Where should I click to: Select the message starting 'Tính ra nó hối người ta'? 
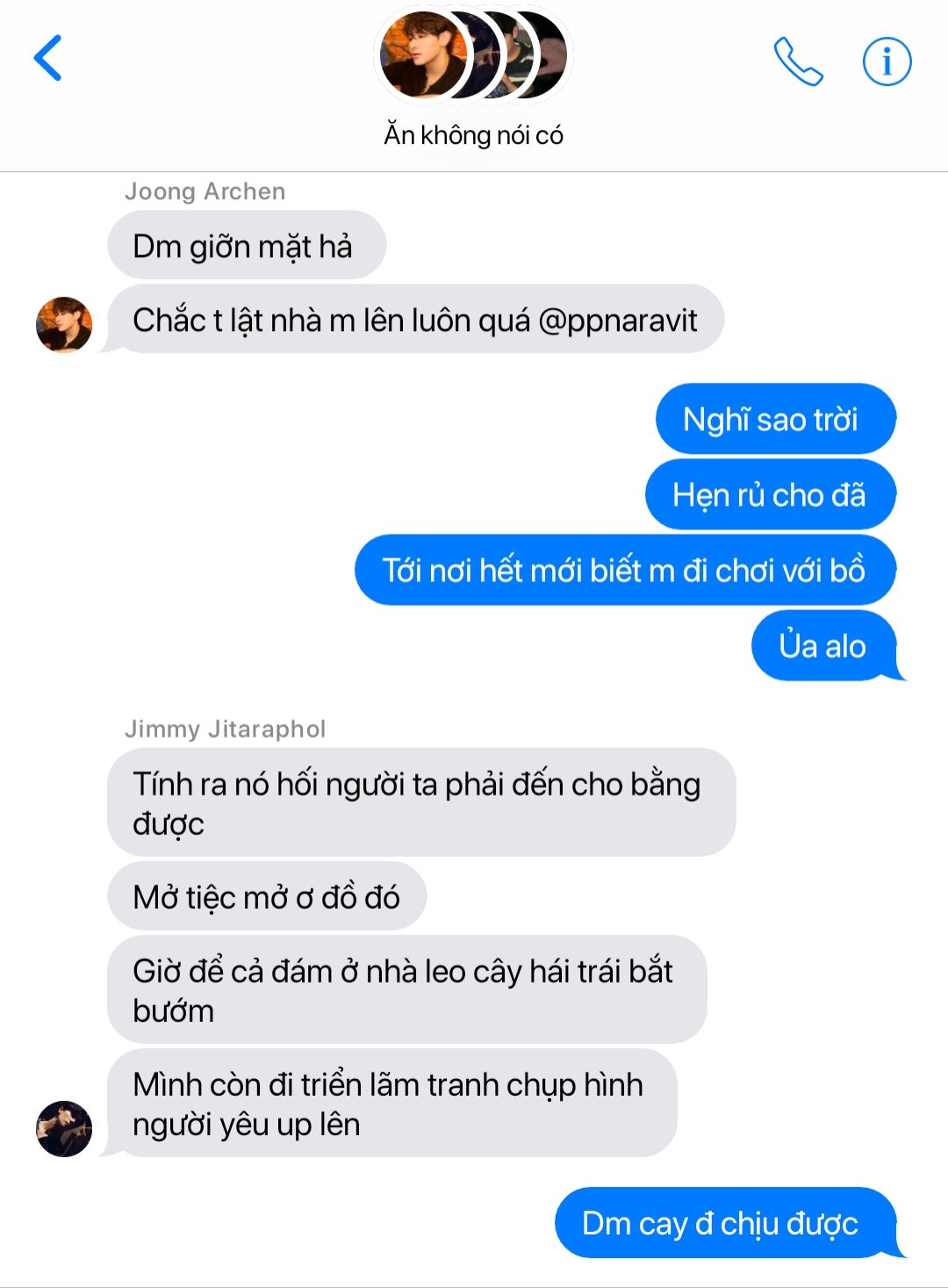click(x=421, y=802)
